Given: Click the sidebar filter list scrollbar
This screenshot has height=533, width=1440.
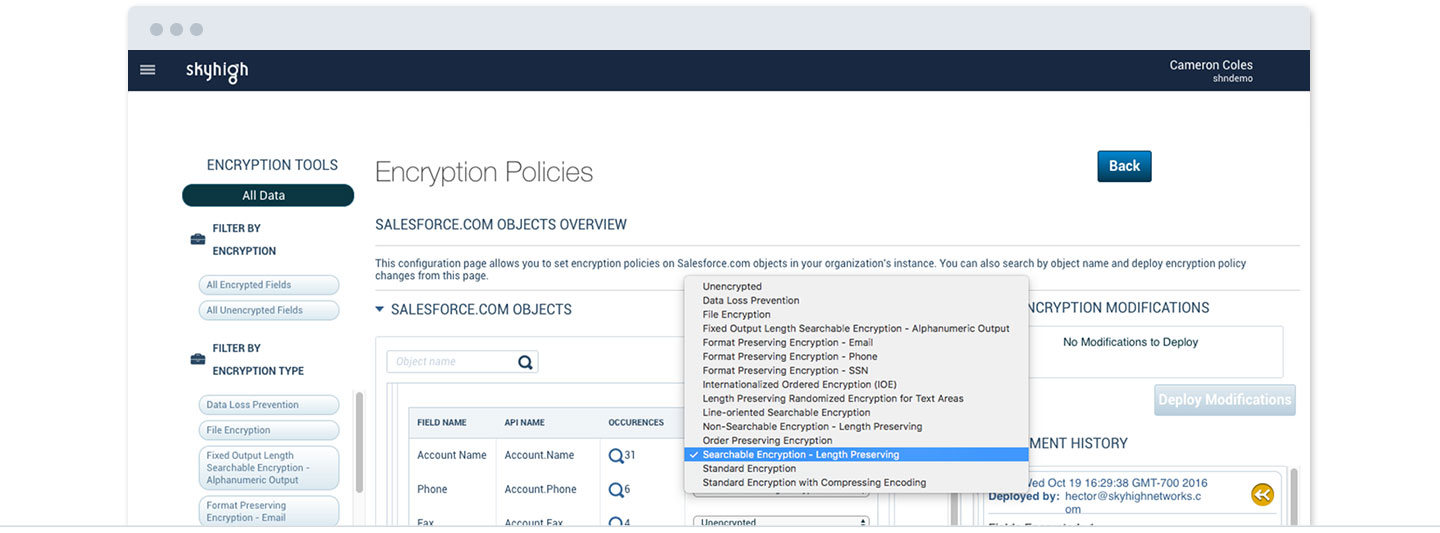Looking at the screenshot, I should (x=359, y=441).
